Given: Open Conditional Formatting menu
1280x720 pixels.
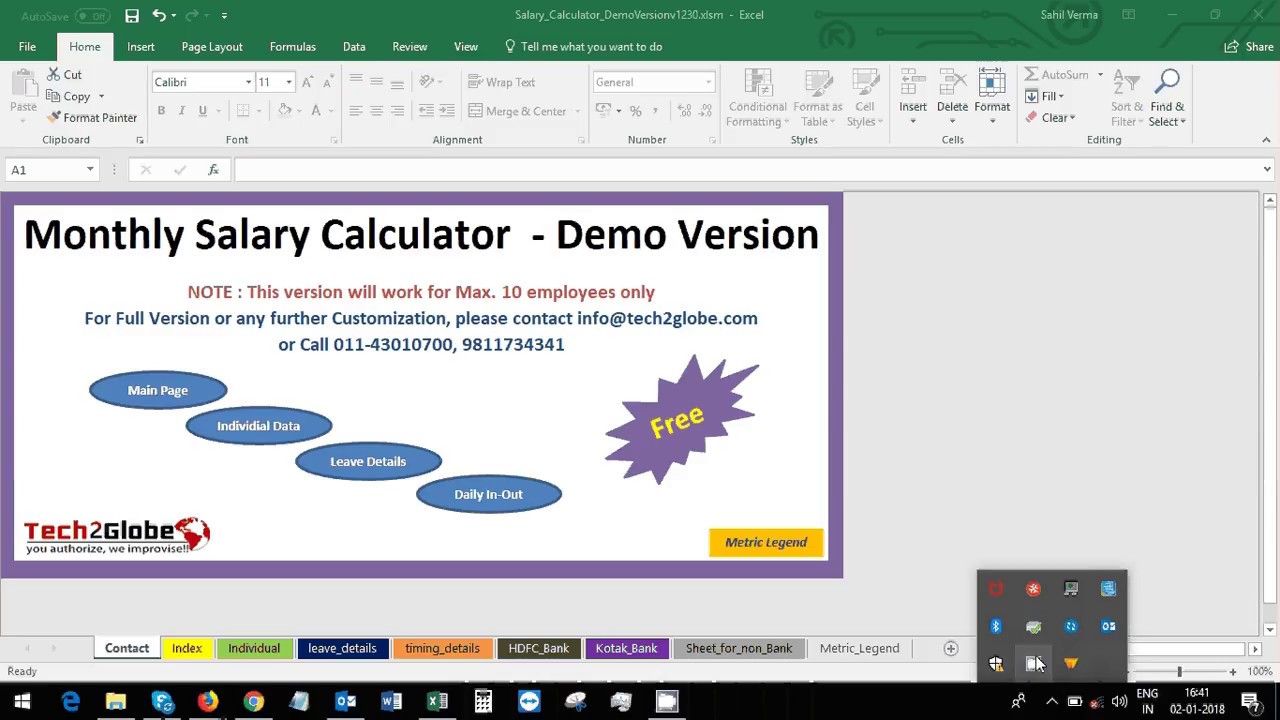Looking at the screenshot, I should [x=757, y=98].
